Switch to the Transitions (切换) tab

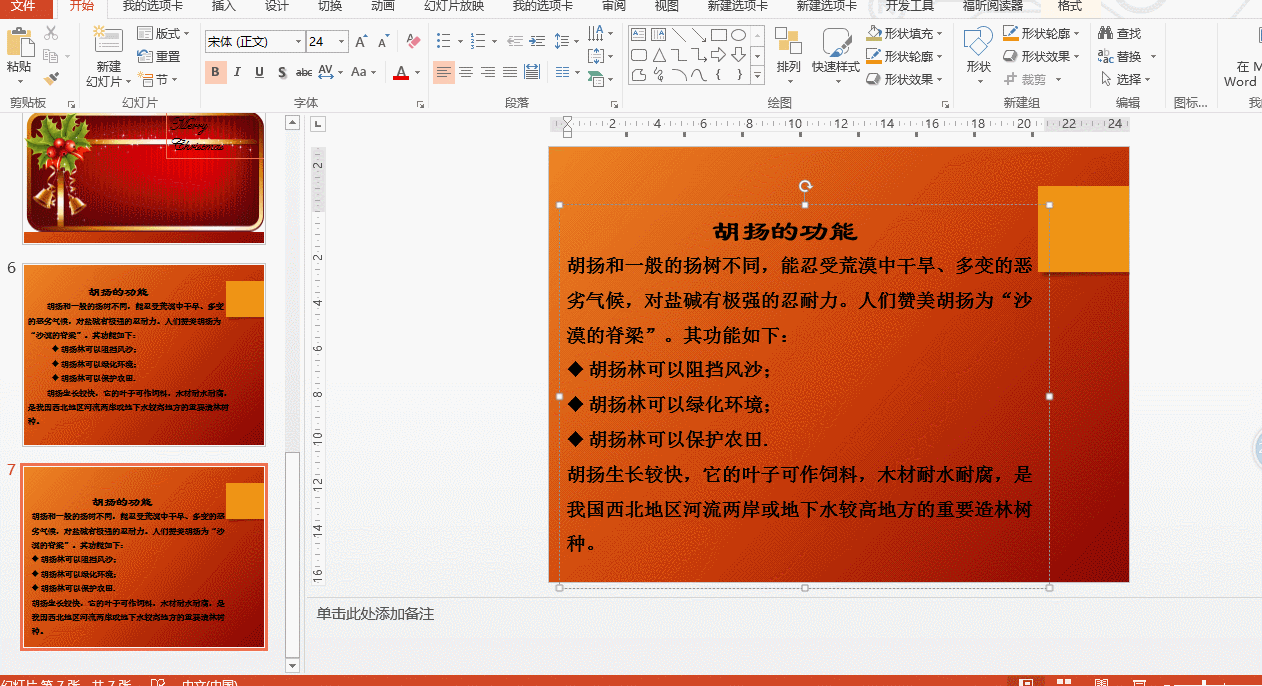(330, 6)
